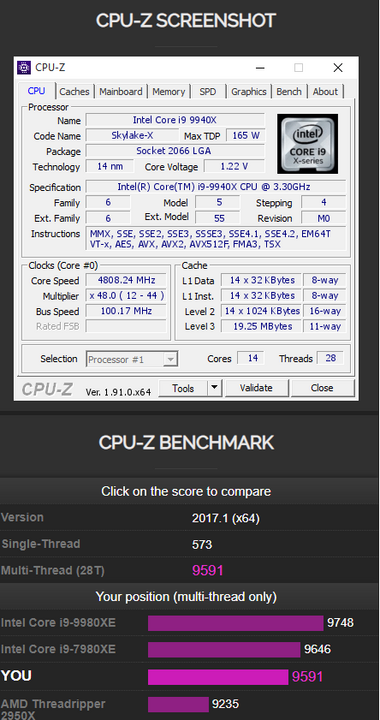
Task: Click the single-thread score 573
Action: pos(202,545)
